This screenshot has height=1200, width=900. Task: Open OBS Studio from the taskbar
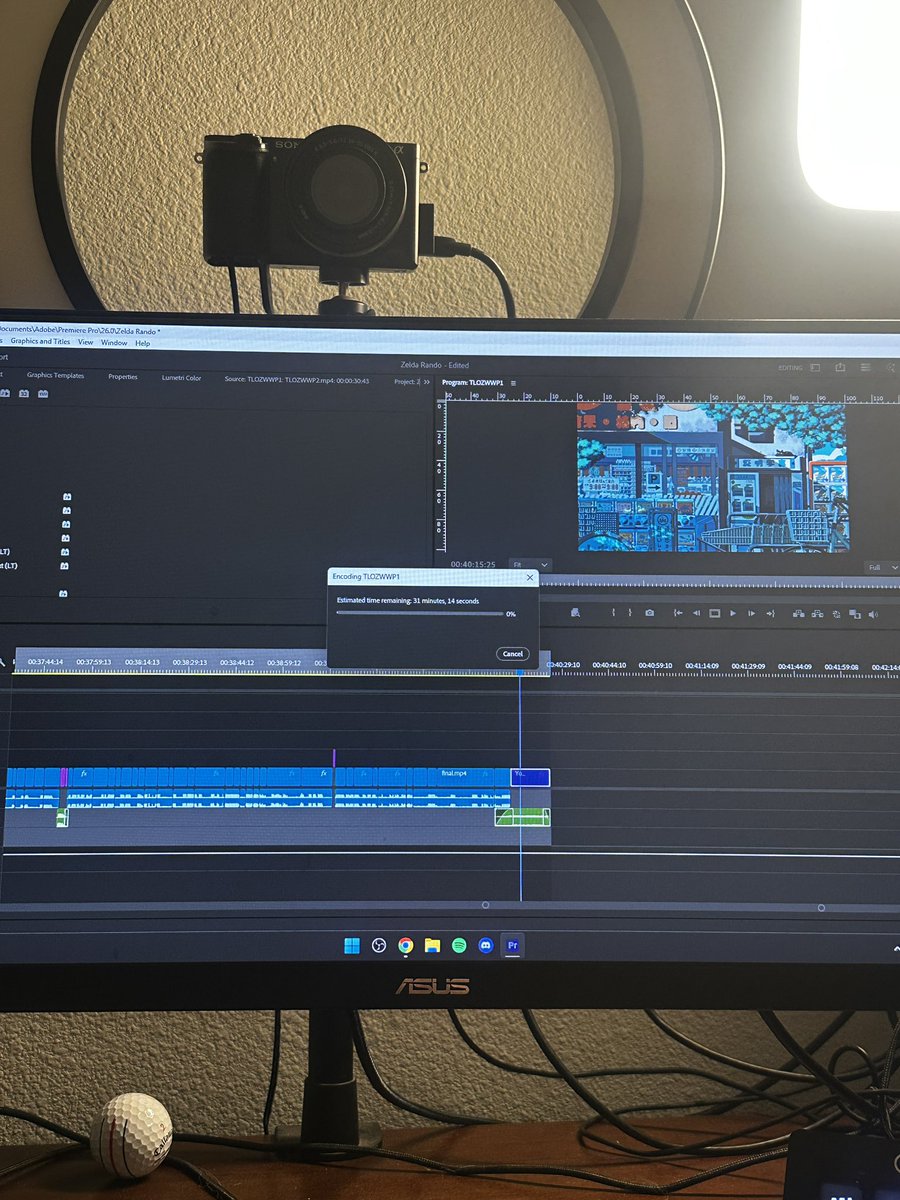[379, 945]
